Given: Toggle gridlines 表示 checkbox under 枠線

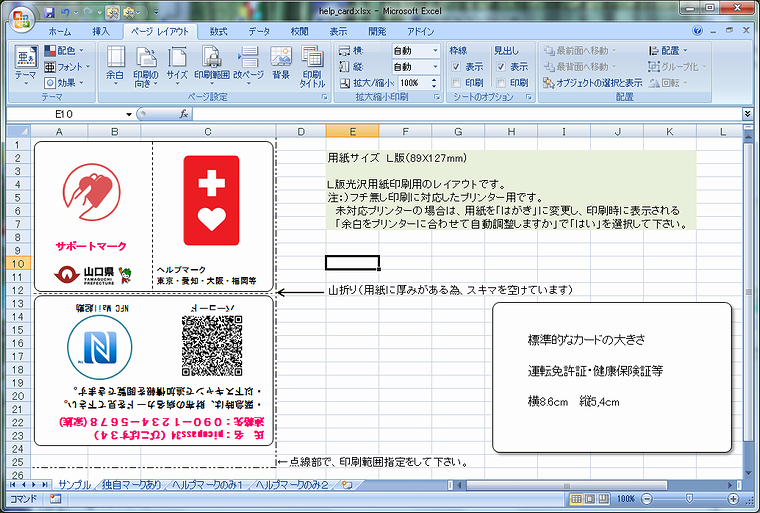Looking at the screenshot, I should coord(457,66).
